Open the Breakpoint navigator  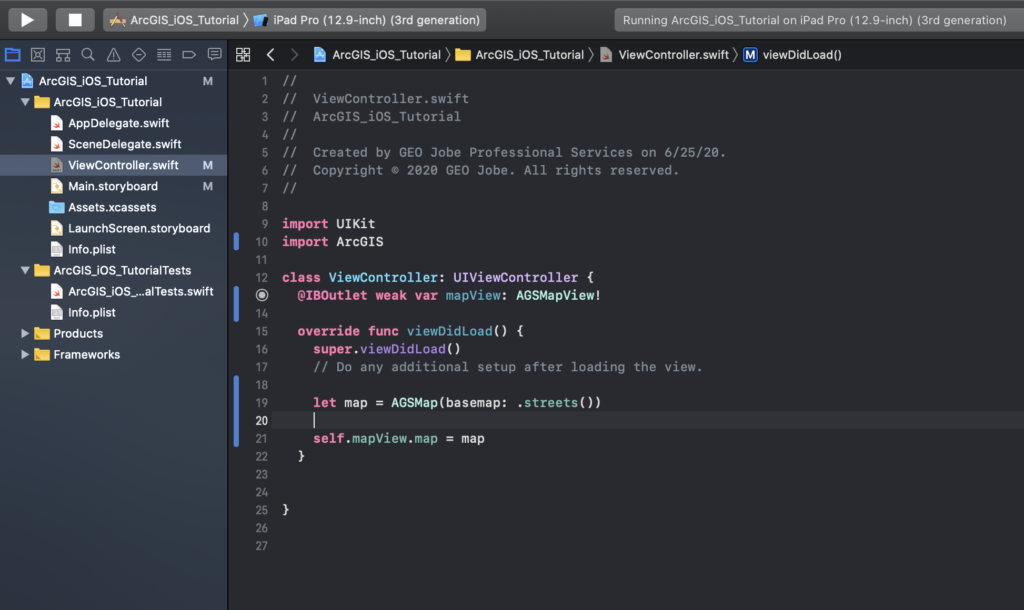(189, 55)
